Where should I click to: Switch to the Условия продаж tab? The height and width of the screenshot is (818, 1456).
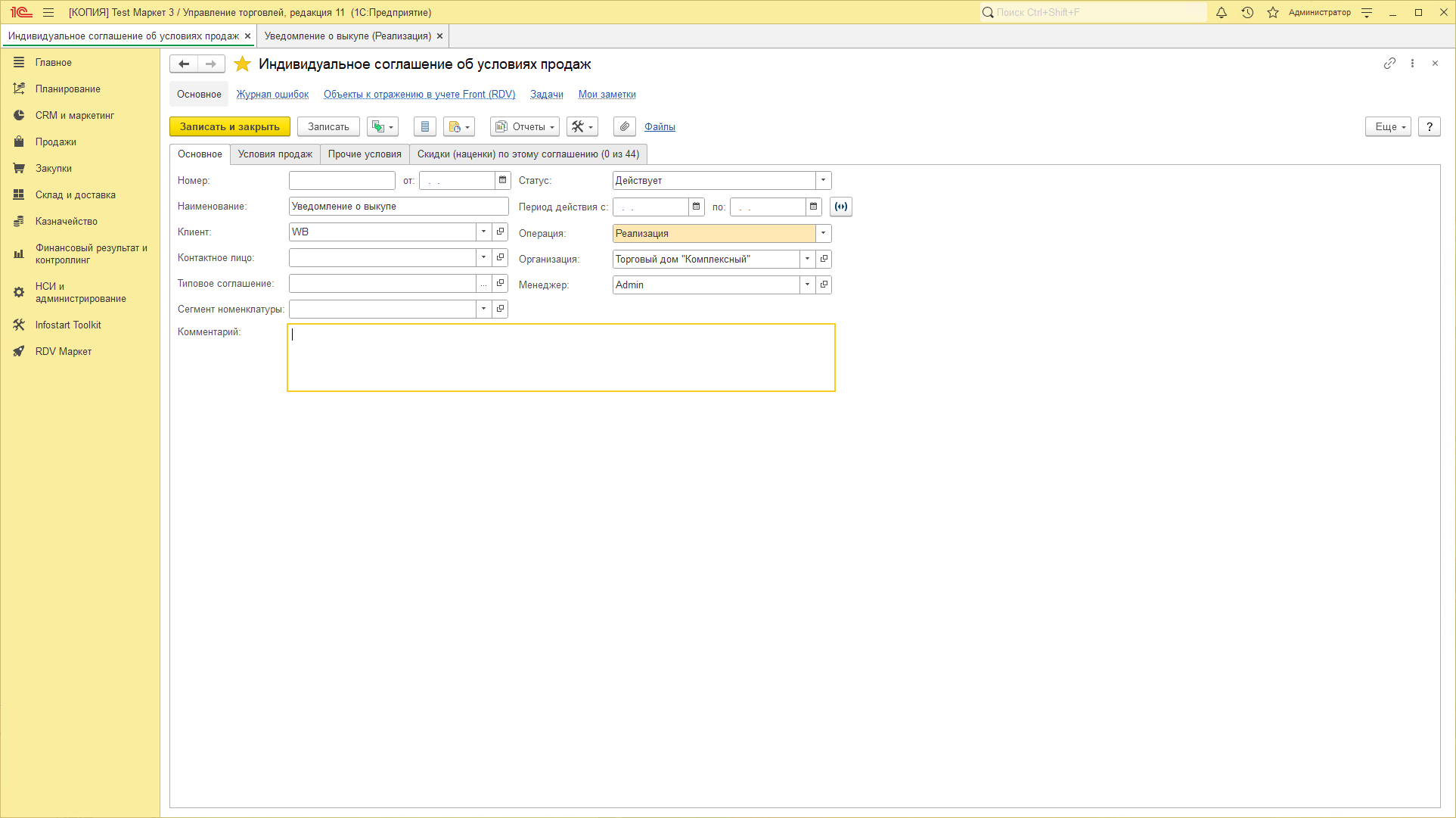point(275,154)
